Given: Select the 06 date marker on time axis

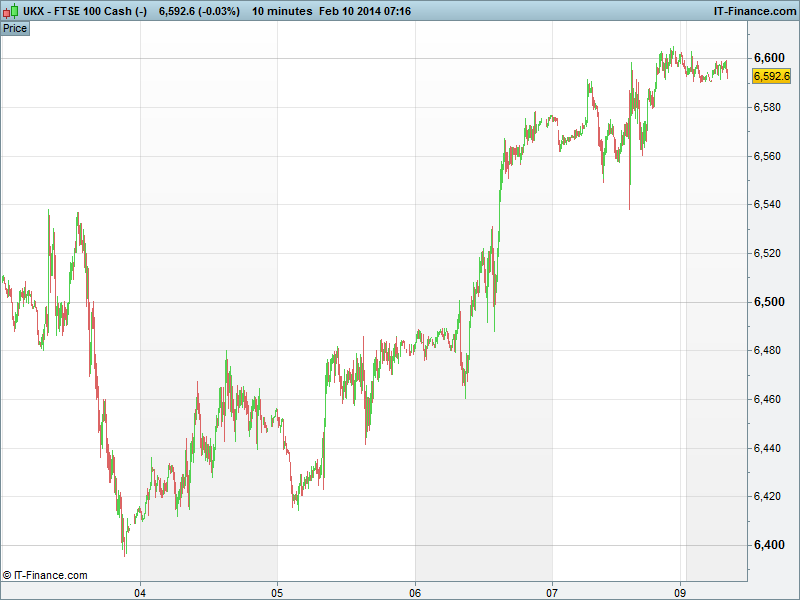Looking at the screenshot, I should coord(415,590).
